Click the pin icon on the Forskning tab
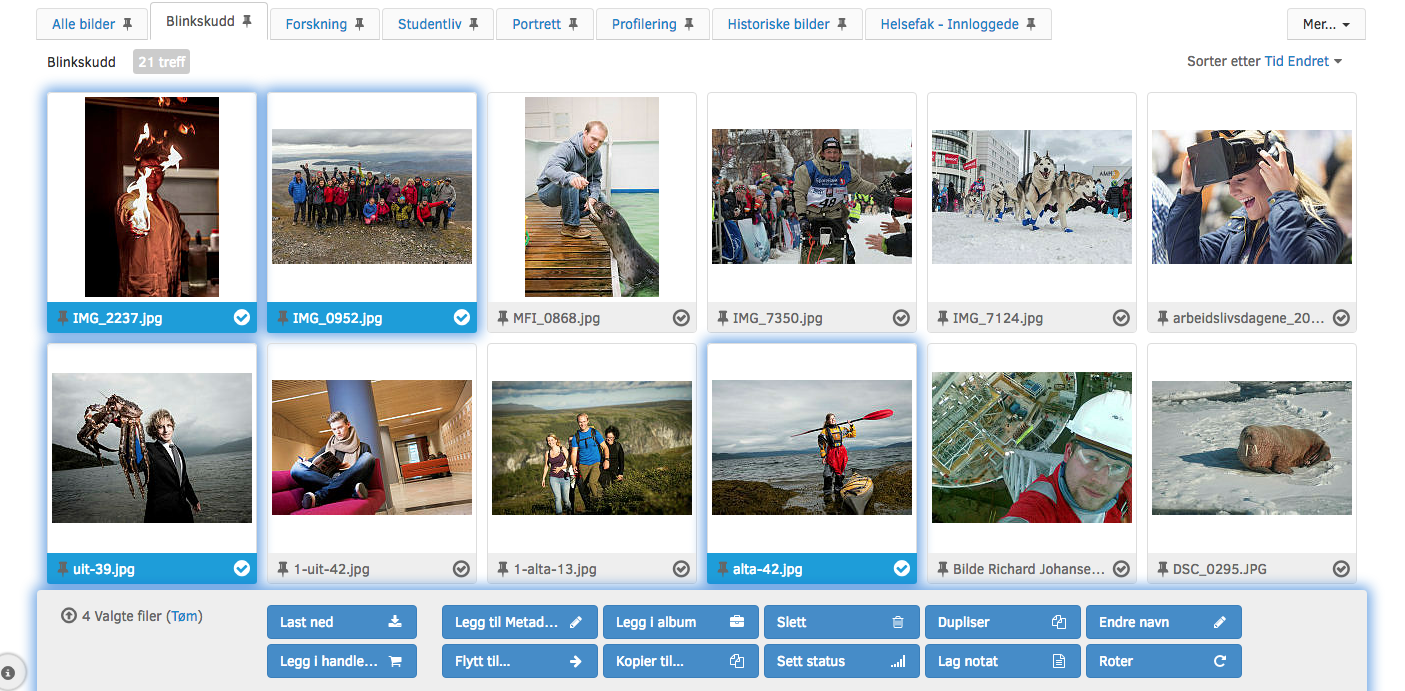 [x=359, y=24]
